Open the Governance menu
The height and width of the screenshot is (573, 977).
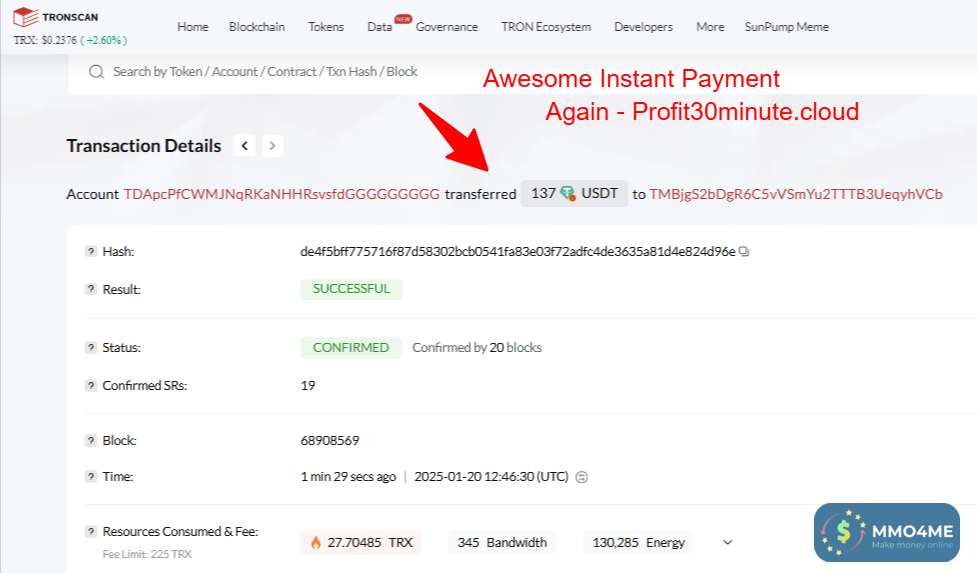coord(447,27)
